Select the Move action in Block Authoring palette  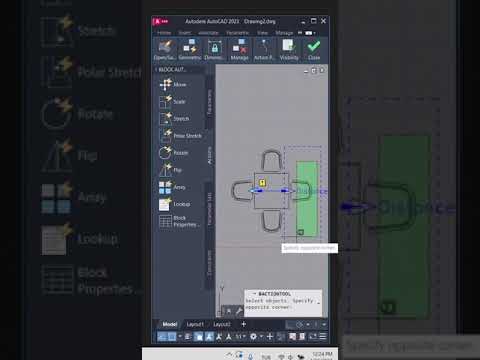(x=173, y=85)
